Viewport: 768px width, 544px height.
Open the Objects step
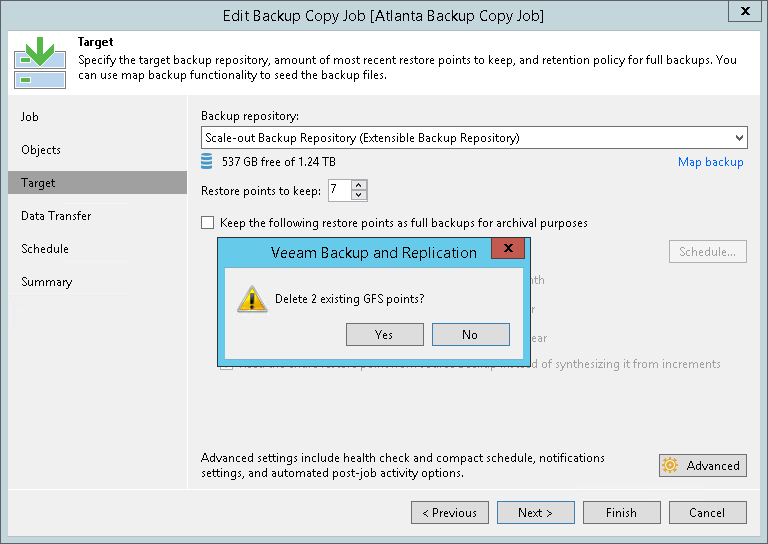[41, 150]
